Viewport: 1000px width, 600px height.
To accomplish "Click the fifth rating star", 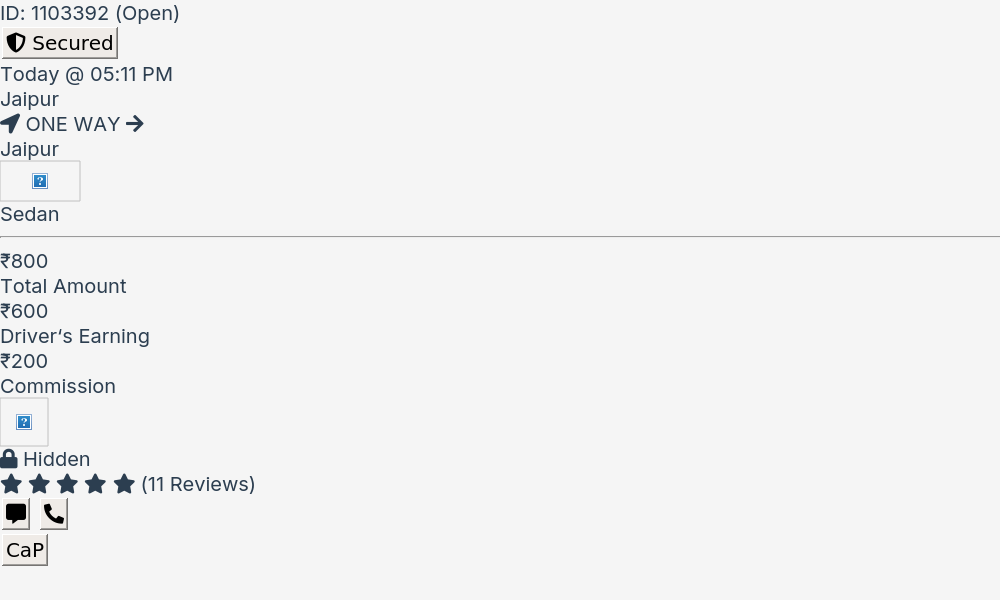I will click(124, 484).
